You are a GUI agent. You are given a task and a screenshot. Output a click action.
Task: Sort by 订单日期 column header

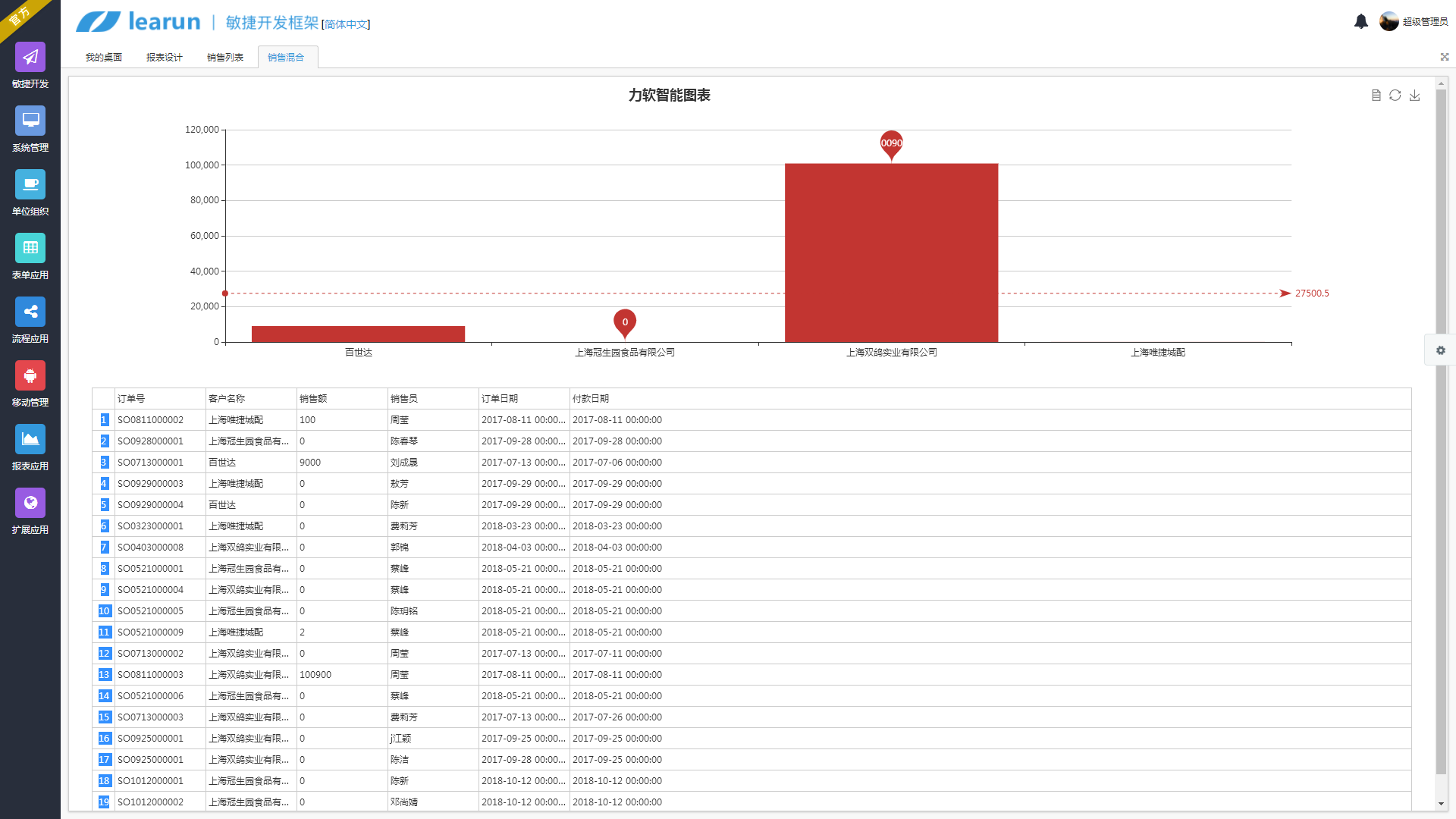[x=524, y=399]
